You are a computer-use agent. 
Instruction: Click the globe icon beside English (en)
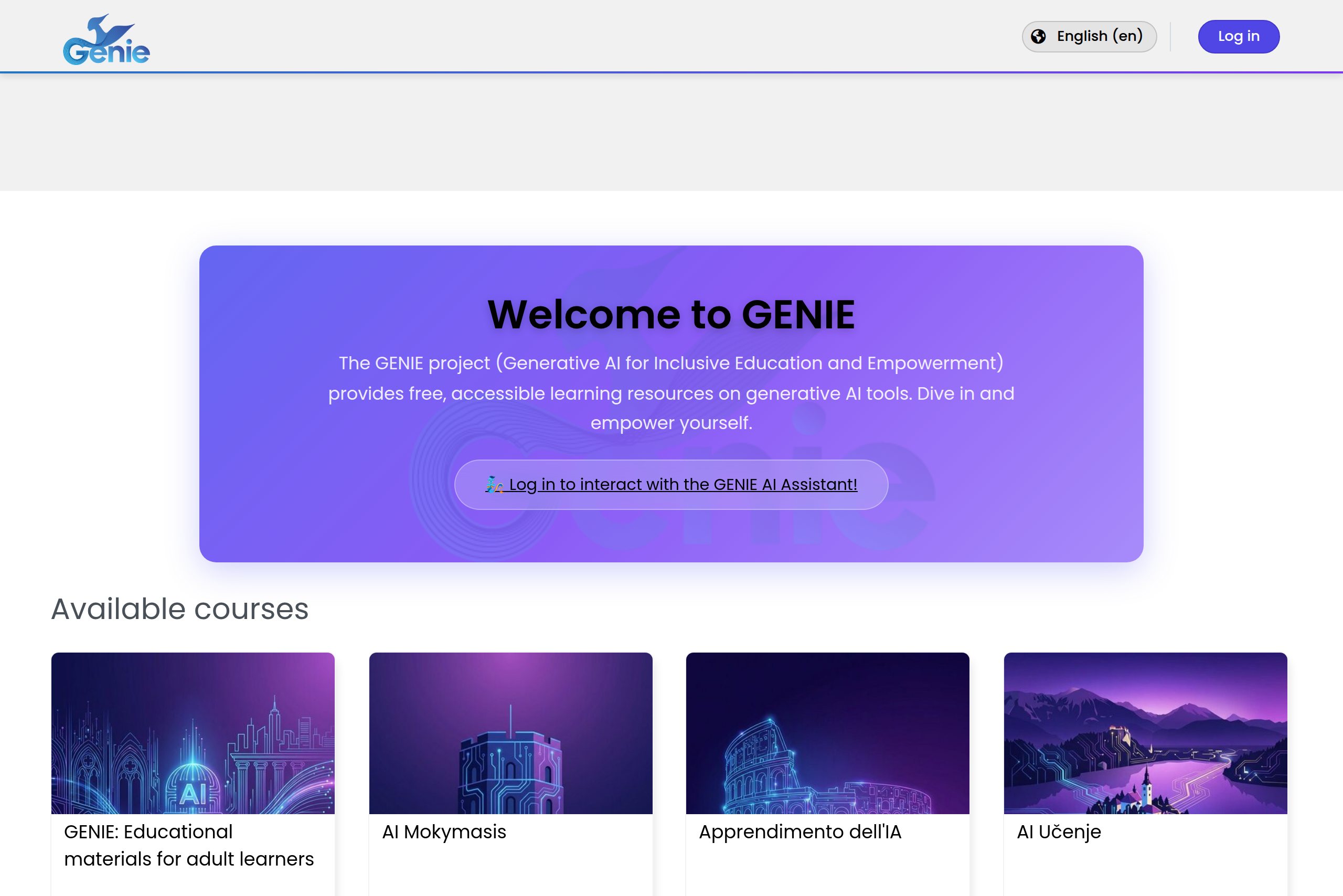tap(1038, 37)
